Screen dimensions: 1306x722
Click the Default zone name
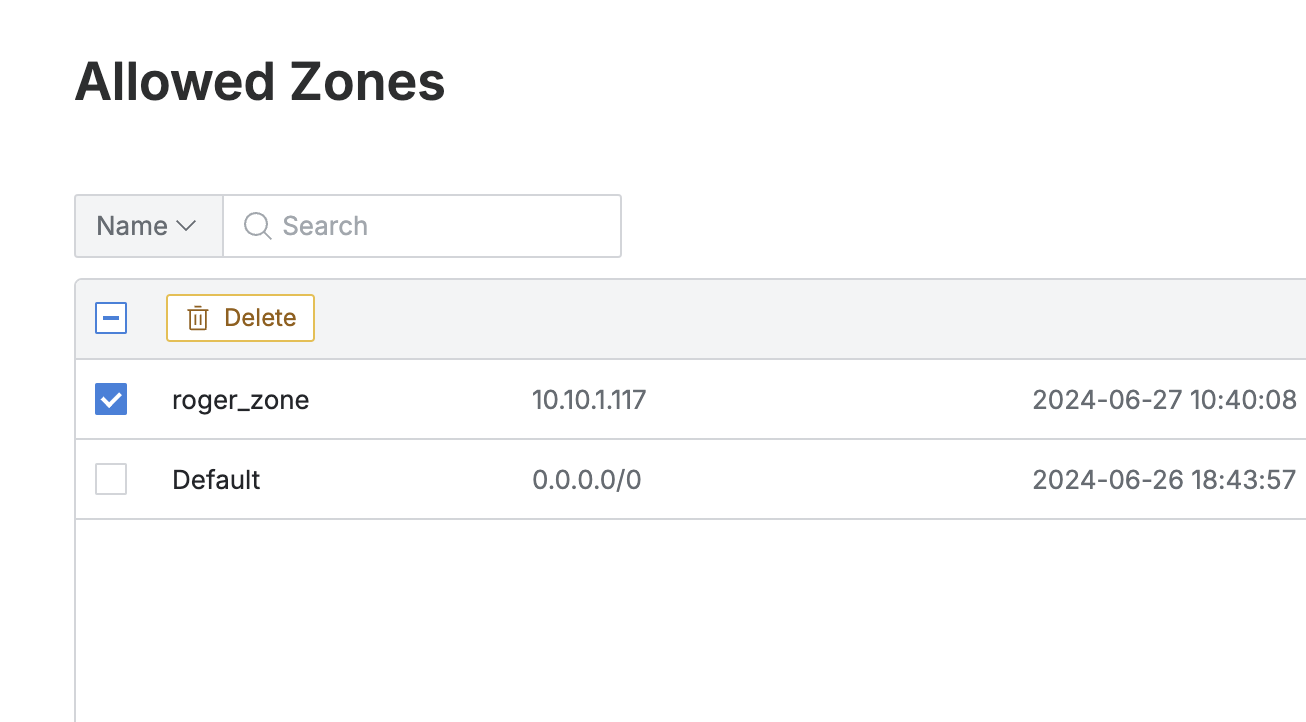click(216, 480)
